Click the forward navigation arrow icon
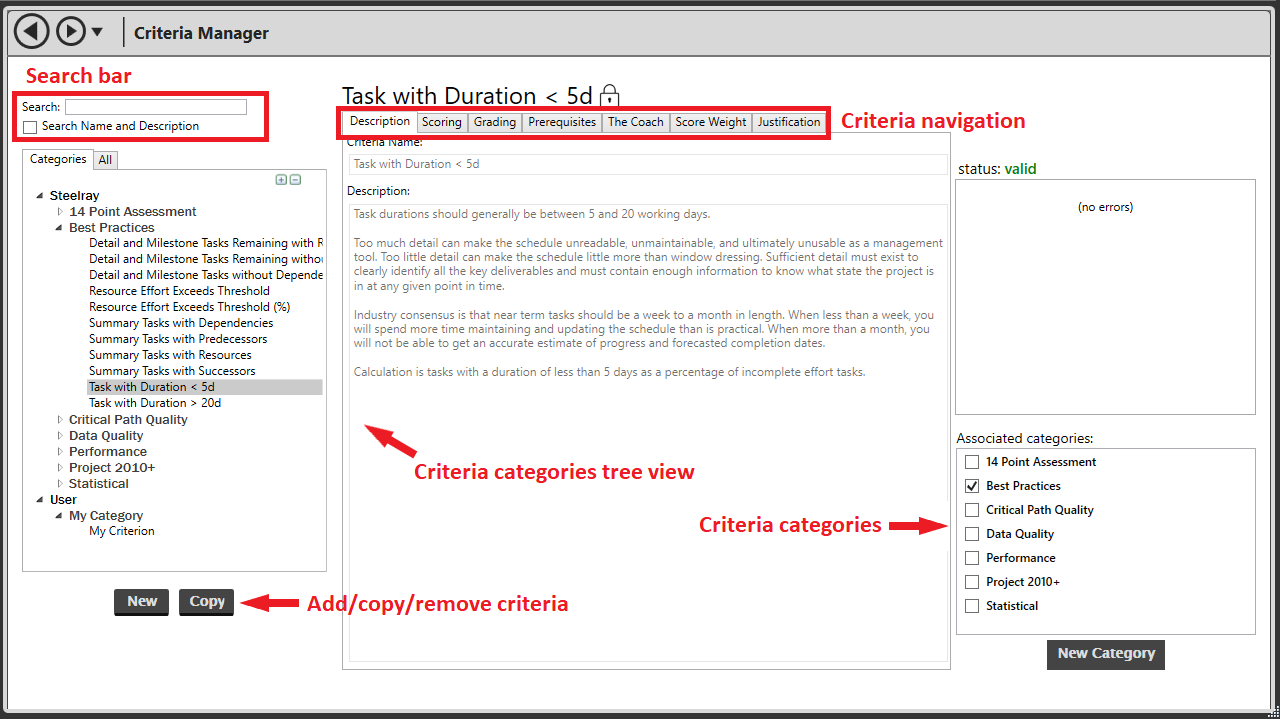The height and width of the screenshot is (719, 1280). (71, 32)
